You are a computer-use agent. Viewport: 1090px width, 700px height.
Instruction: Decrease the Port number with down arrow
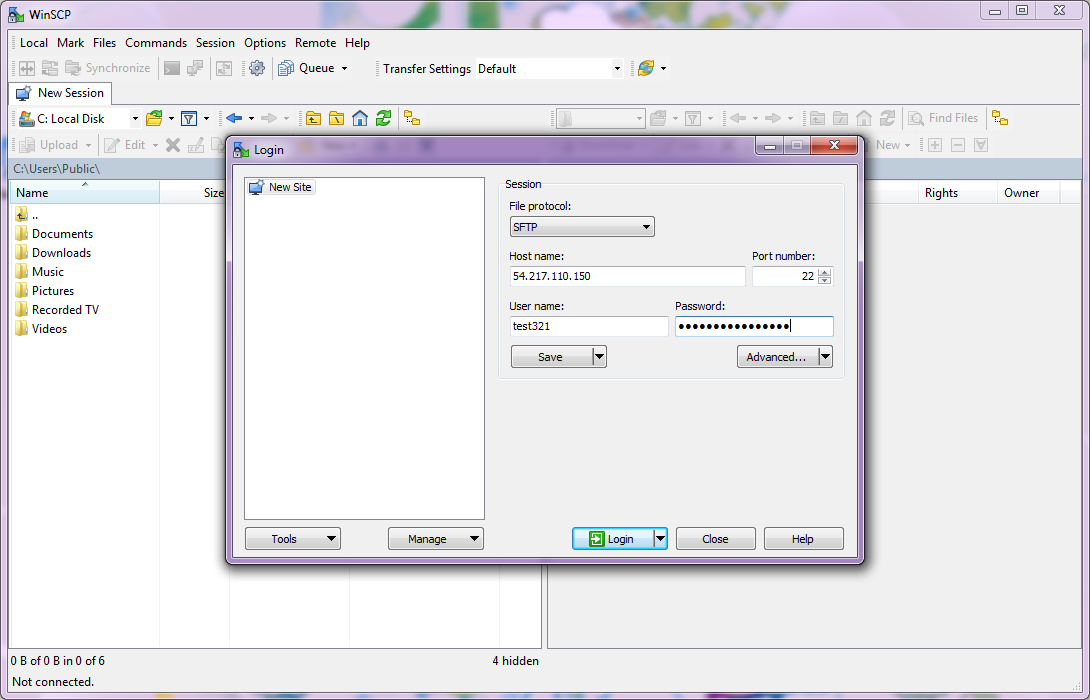coord(824,281)
